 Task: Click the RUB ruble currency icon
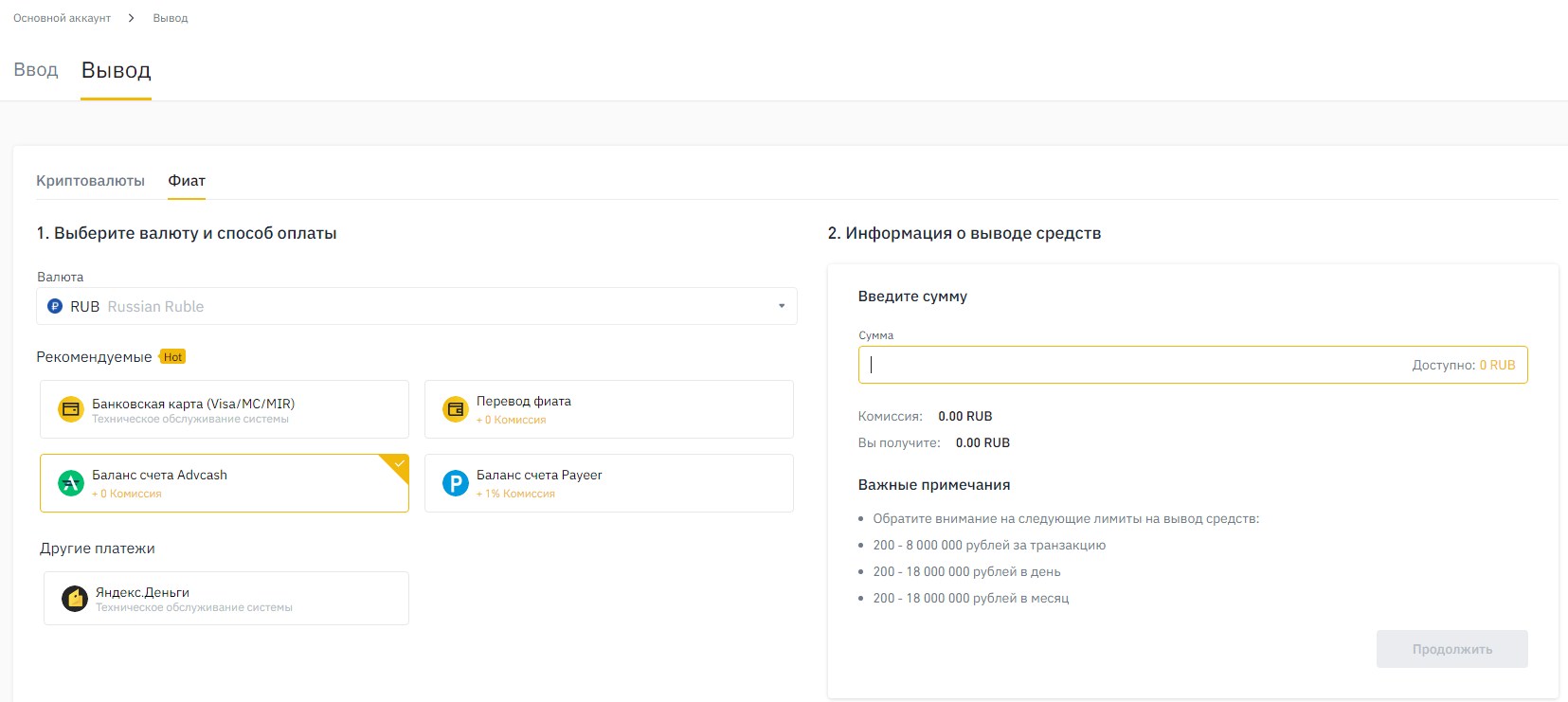[x=55, y=307]
